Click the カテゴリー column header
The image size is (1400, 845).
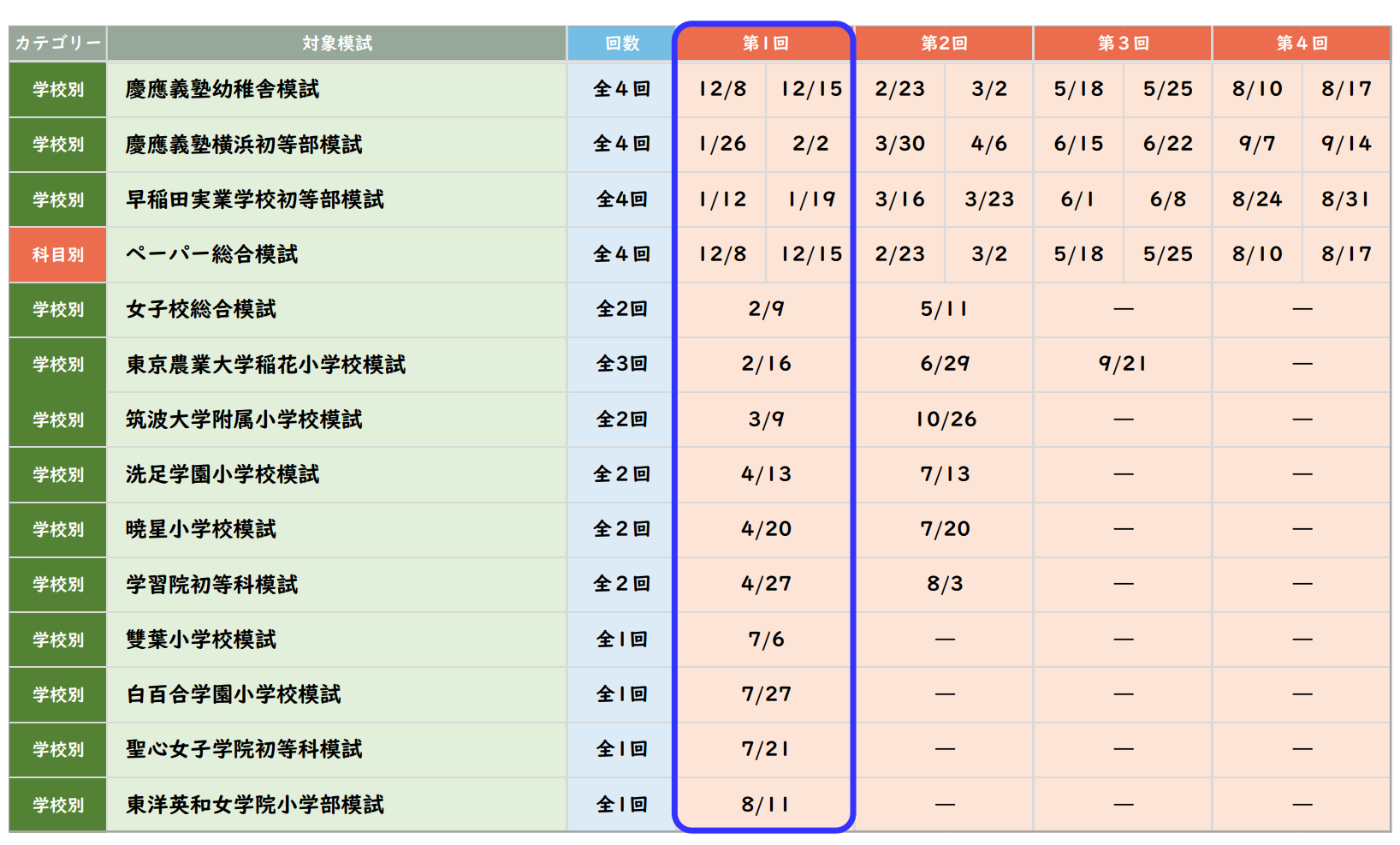point(57,43)
